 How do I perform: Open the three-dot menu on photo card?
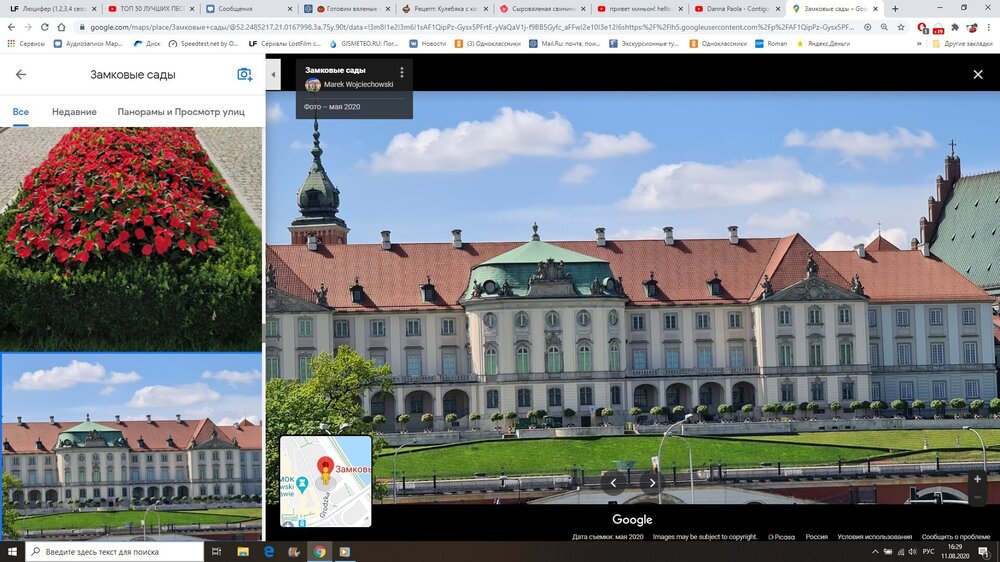tap(402, 72)
